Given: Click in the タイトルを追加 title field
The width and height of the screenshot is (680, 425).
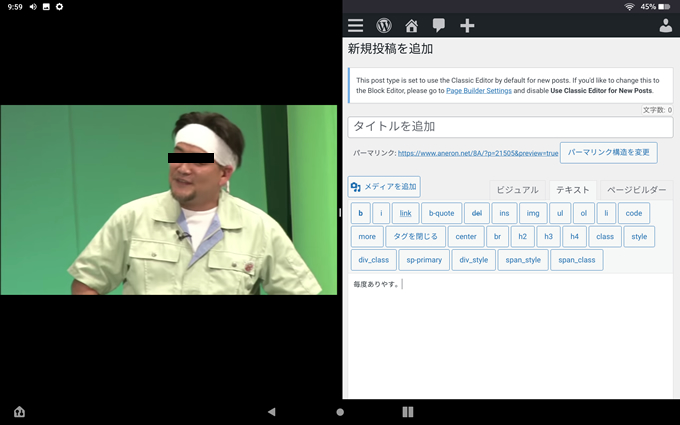Looking at the screenshot, I should [510, 127].
